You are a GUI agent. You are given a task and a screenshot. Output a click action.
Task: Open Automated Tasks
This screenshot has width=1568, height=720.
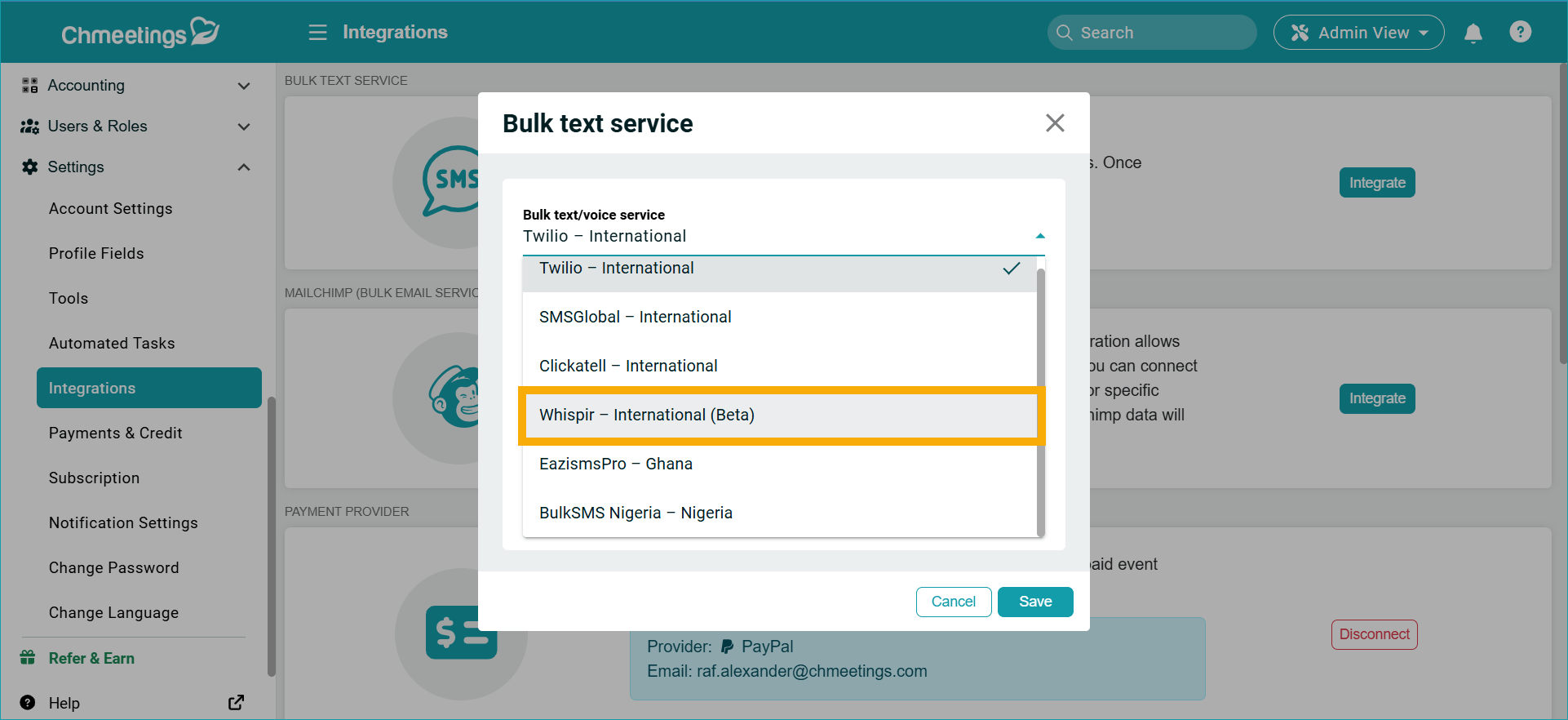[x=112, y=343]
